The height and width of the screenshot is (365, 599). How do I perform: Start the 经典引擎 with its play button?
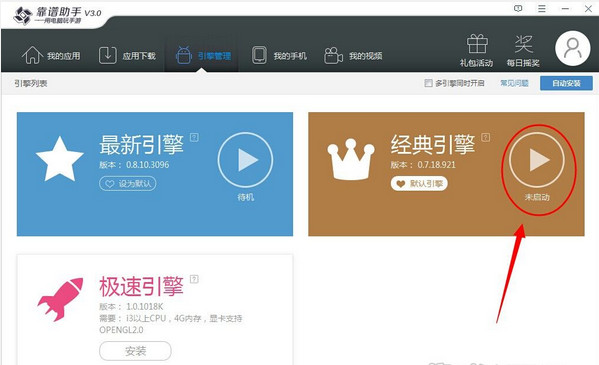(537, 160)
